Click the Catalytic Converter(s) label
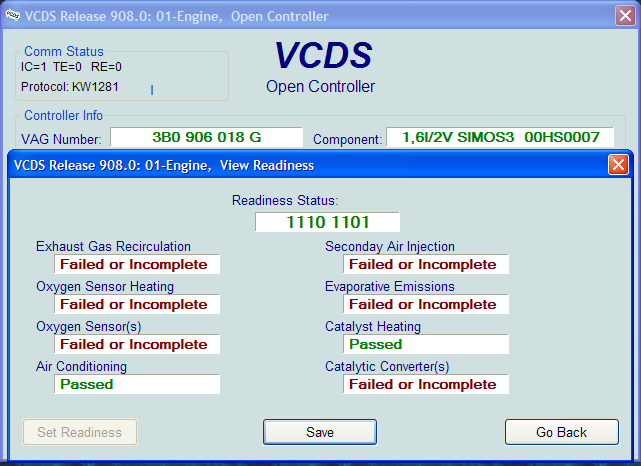The height and width of the screenshot is (466, 641). [387, 367]
